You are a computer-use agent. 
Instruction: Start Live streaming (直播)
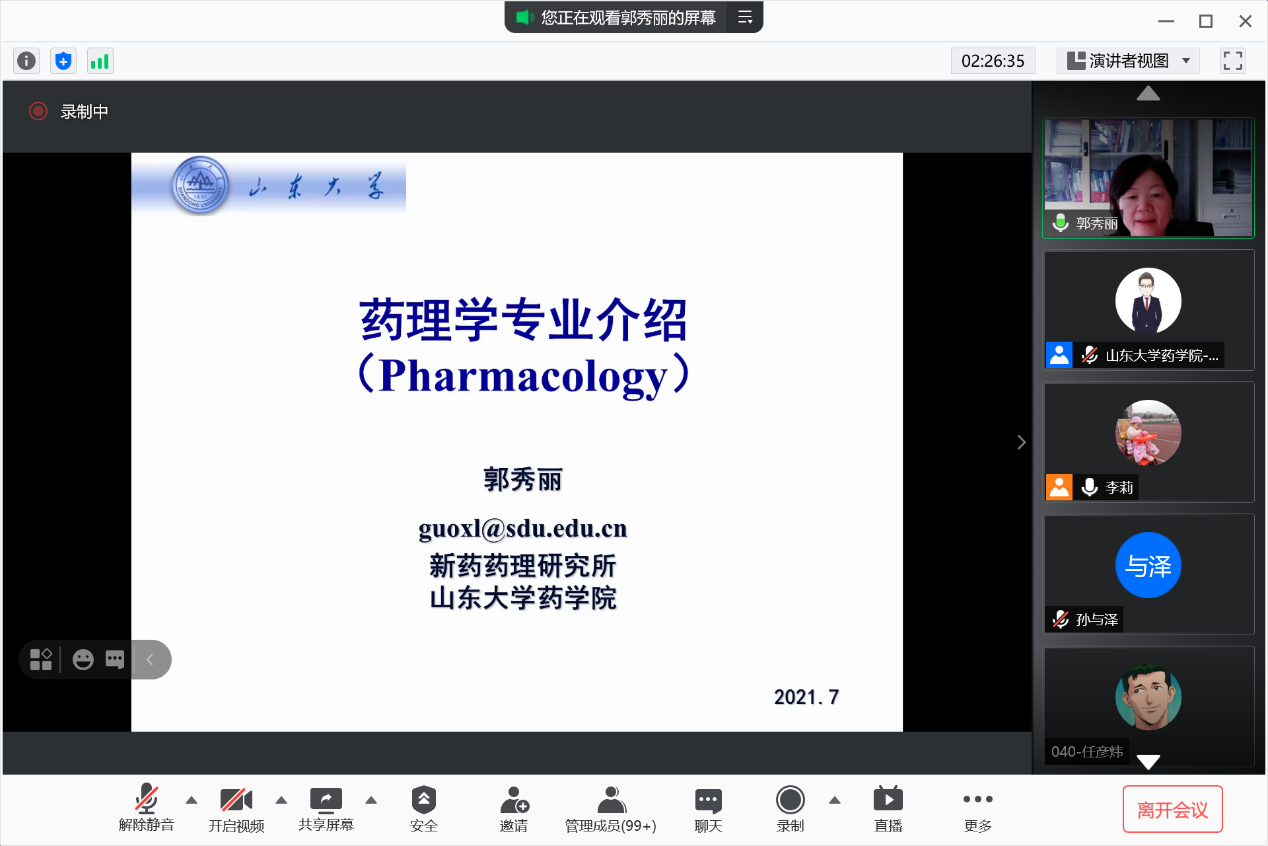888,809
